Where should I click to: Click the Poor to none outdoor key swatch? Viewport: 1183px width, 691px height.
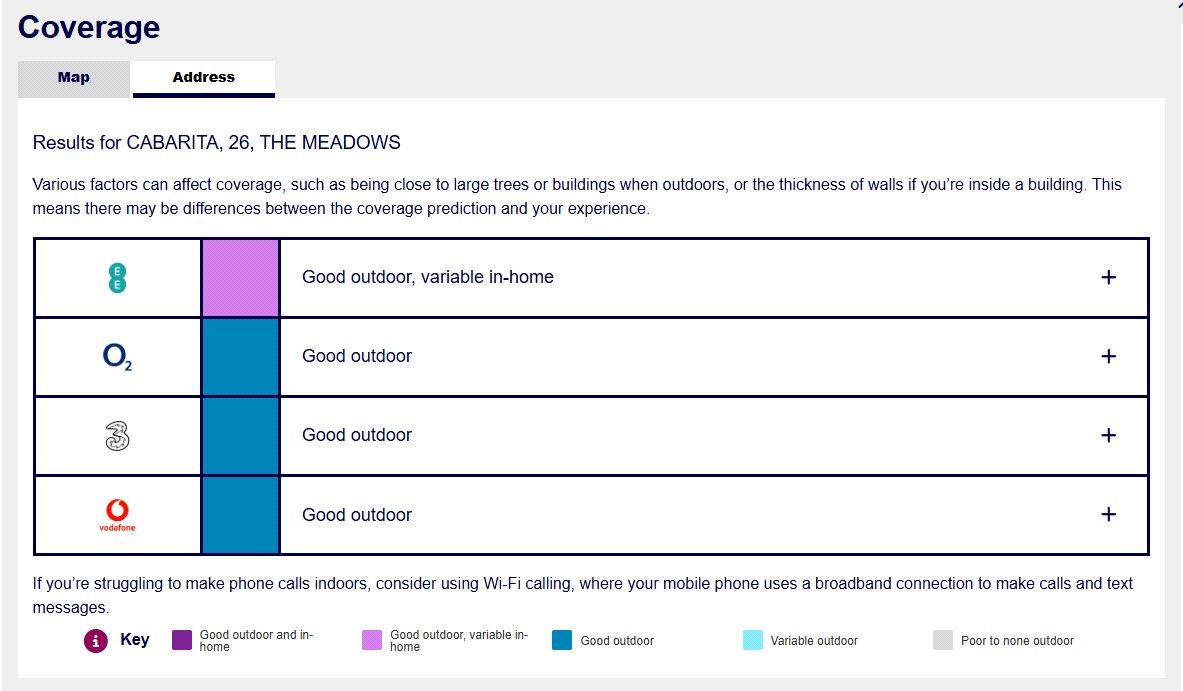[x=943, y=640]
